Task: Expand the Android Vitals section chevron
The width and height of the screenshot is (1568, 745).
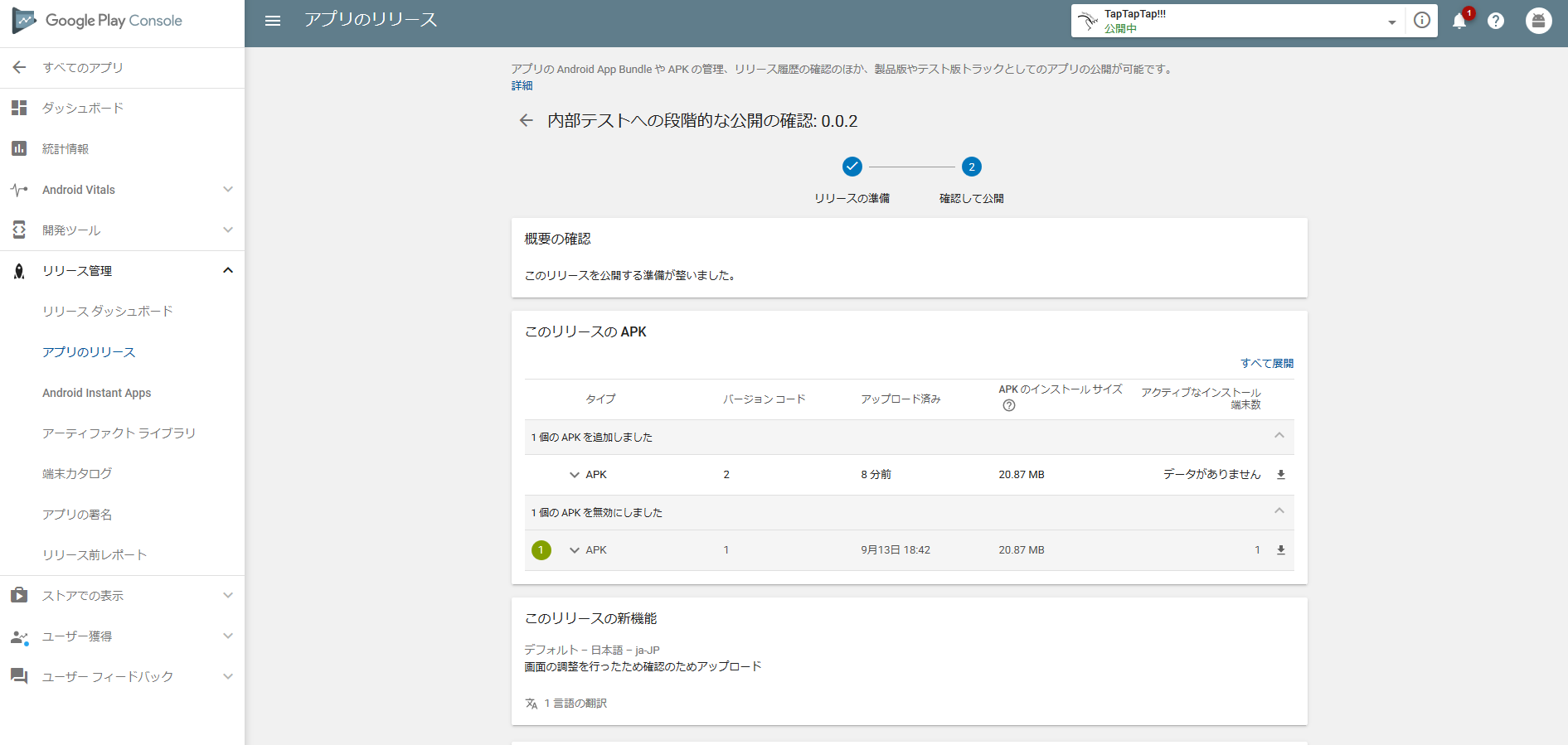Action: [228, 189]
